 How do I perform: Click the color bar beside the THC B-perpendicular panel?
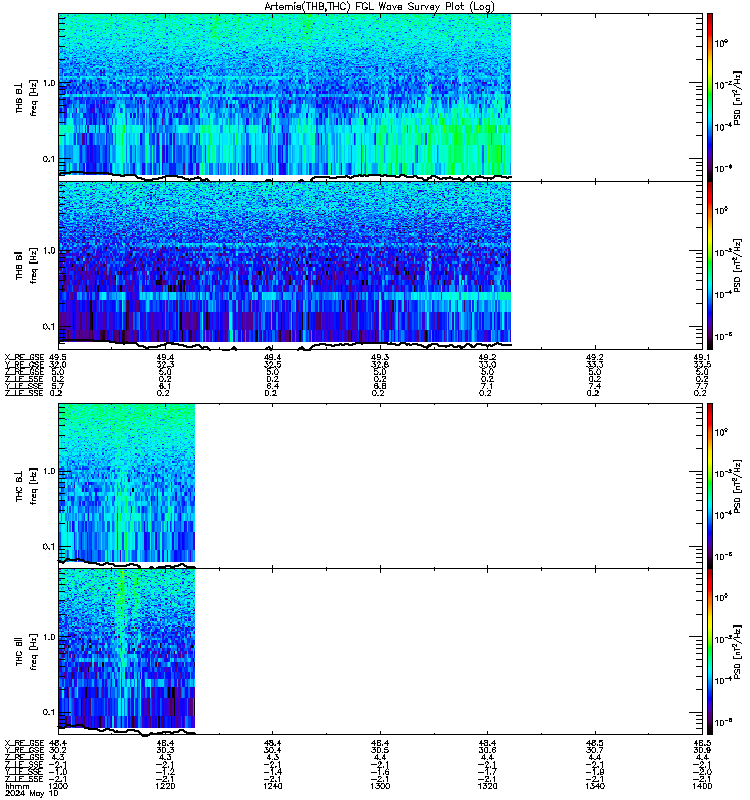pyautogui.click(x=710, y=486)
